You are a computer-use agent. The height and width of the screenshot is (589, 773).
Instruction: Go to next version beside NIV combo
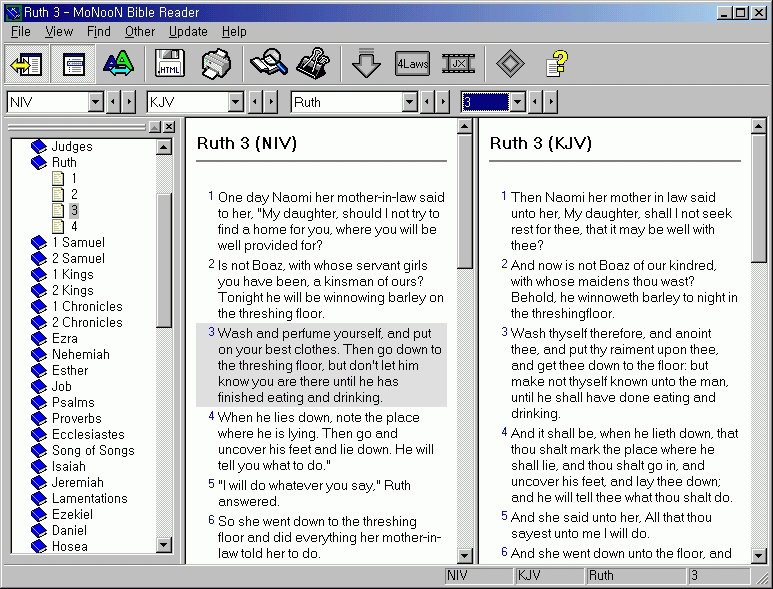point(129,103)
